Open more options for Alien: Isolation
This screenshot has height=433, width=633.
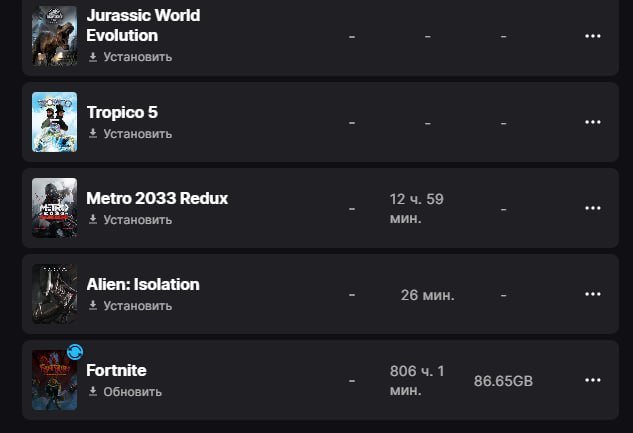click(x=592, y=294)
